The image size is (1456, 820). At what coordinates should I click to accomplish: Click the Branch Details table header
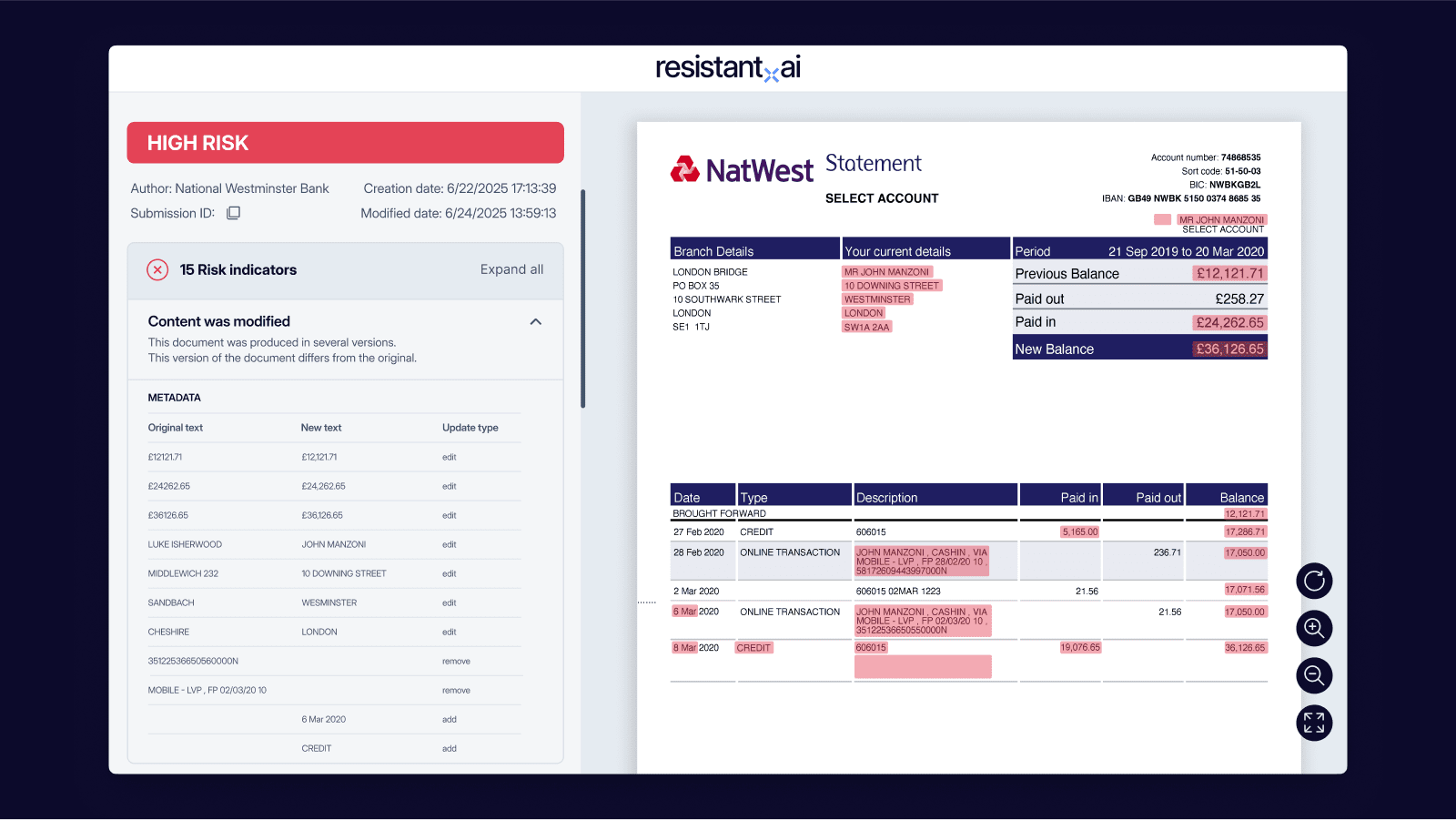tap(754, 248)
